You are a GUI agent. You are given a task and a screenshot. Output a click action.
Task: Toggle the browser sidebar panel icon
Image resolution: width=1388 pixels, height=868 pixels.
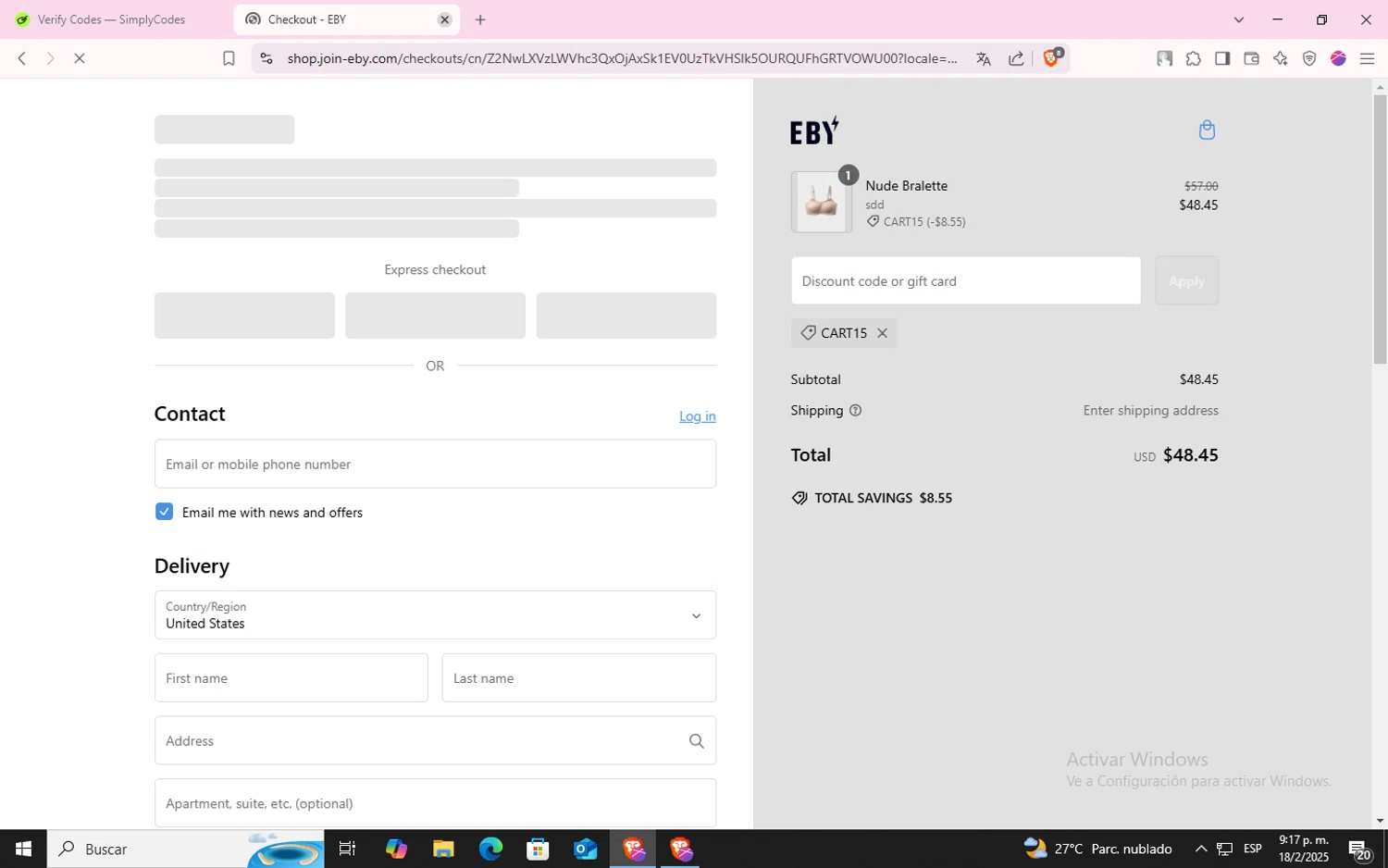point(1222,58)
